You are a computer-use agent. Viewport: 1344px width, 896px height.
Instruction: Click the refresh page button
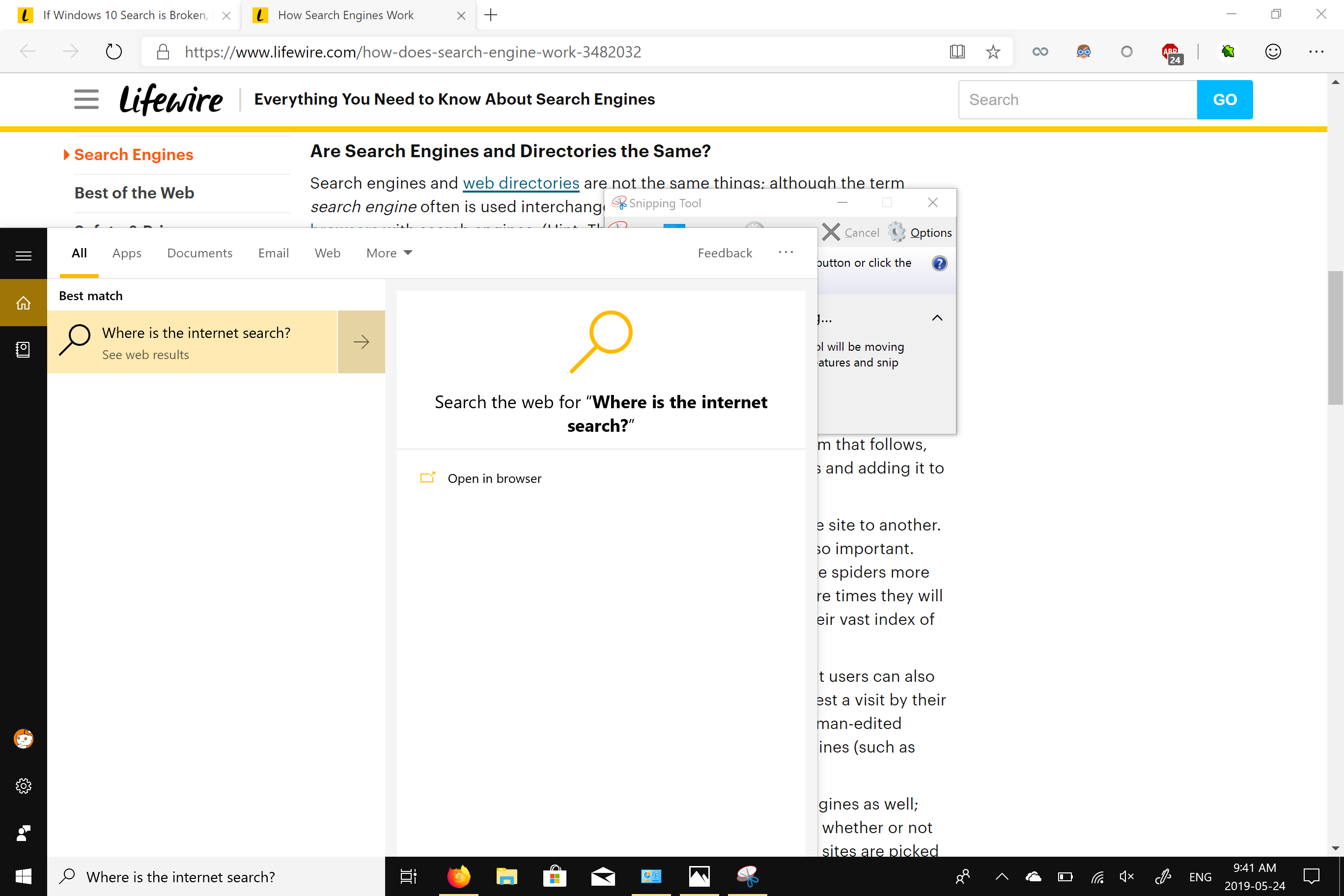(x=113, y=52)
